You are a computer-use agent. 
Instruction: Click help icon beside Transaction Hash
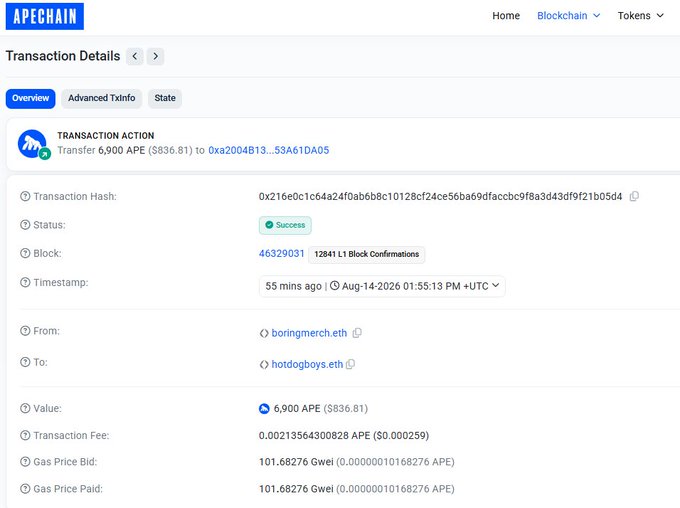click(x=25, y=197)
